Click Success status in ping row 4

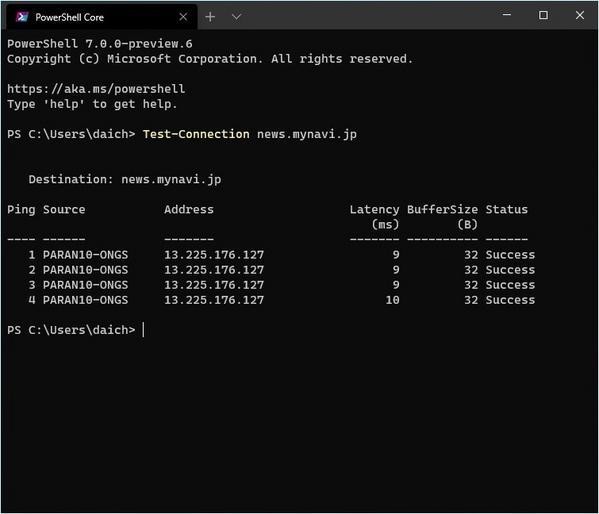510,300
